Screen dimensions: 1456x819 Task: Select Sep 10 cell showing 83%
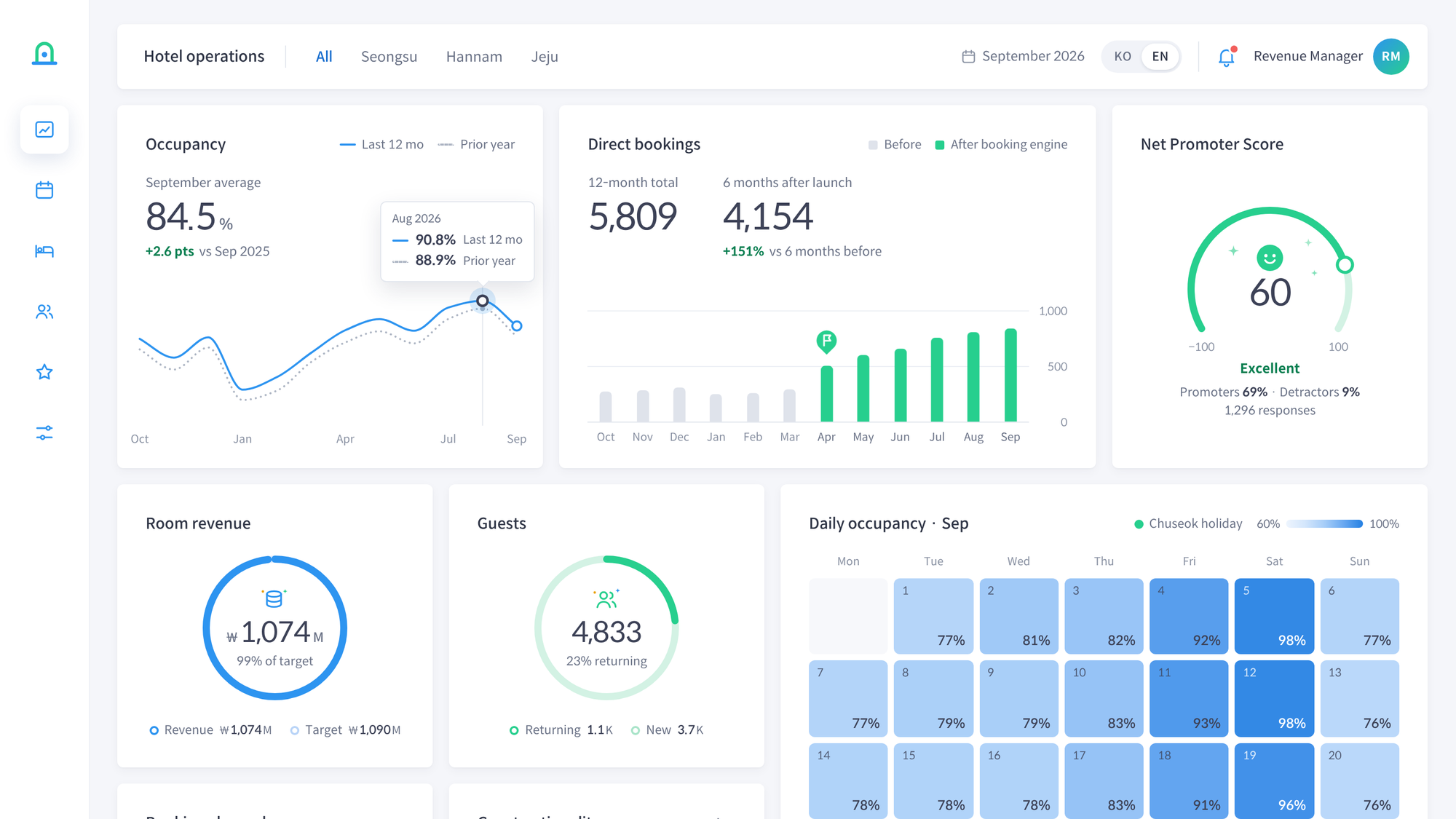(x=1104, y=698)
